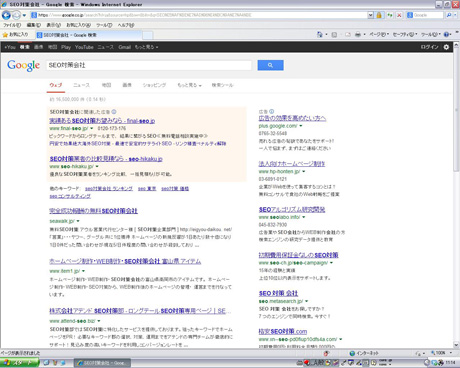Open the お気に入り(A) menu
Screen dimensions: 460x368
pyautogui.click(x=78, y=25)
